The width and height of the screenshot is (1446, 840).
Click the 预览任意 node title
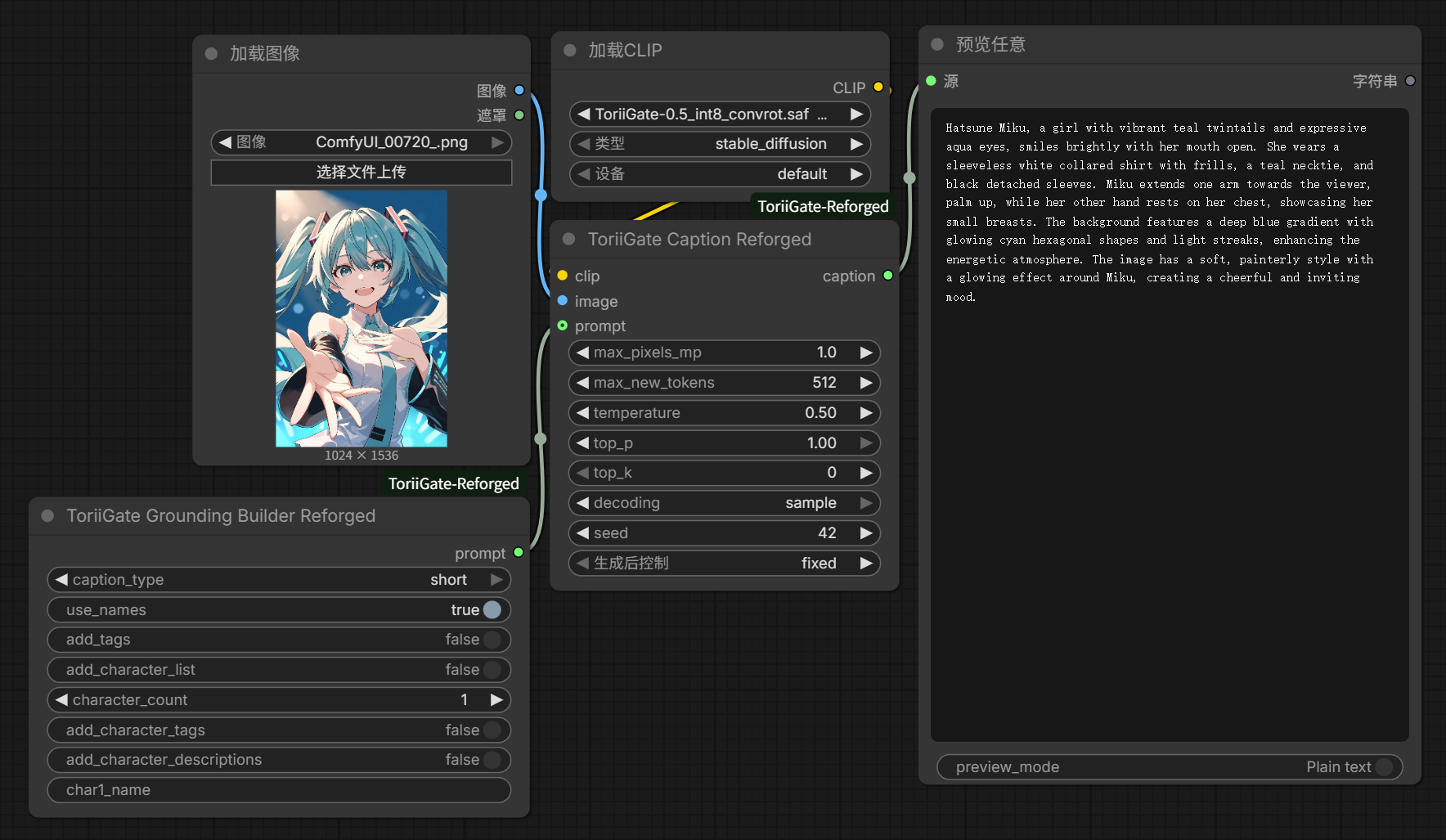(x=990, y=45)
